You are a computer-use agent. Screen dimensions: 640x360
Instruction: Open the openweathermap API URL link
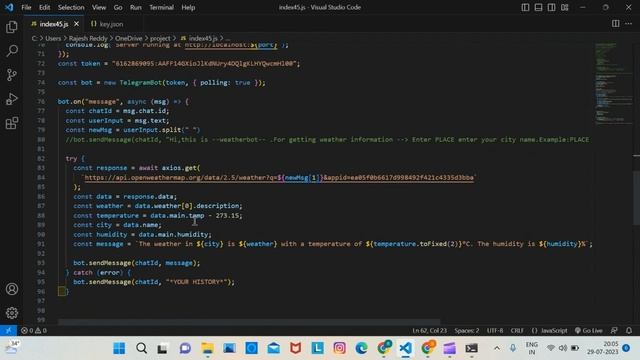pyautogui.click(x=279, y=178)
